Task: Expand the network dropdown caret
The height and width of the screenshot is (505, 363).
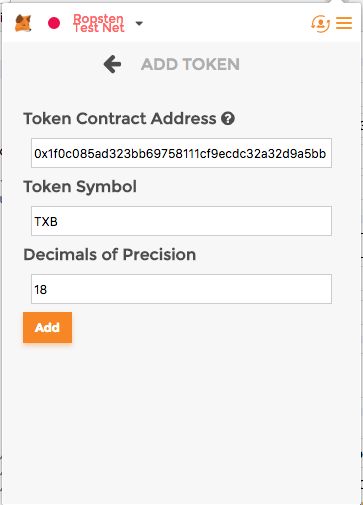Action: [x=139, y=23]
